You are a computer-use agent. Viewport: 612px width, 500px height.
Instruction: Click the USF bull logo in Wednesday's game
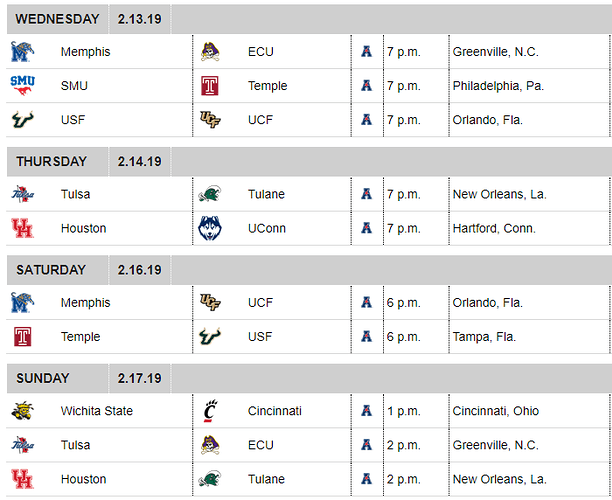22,119
